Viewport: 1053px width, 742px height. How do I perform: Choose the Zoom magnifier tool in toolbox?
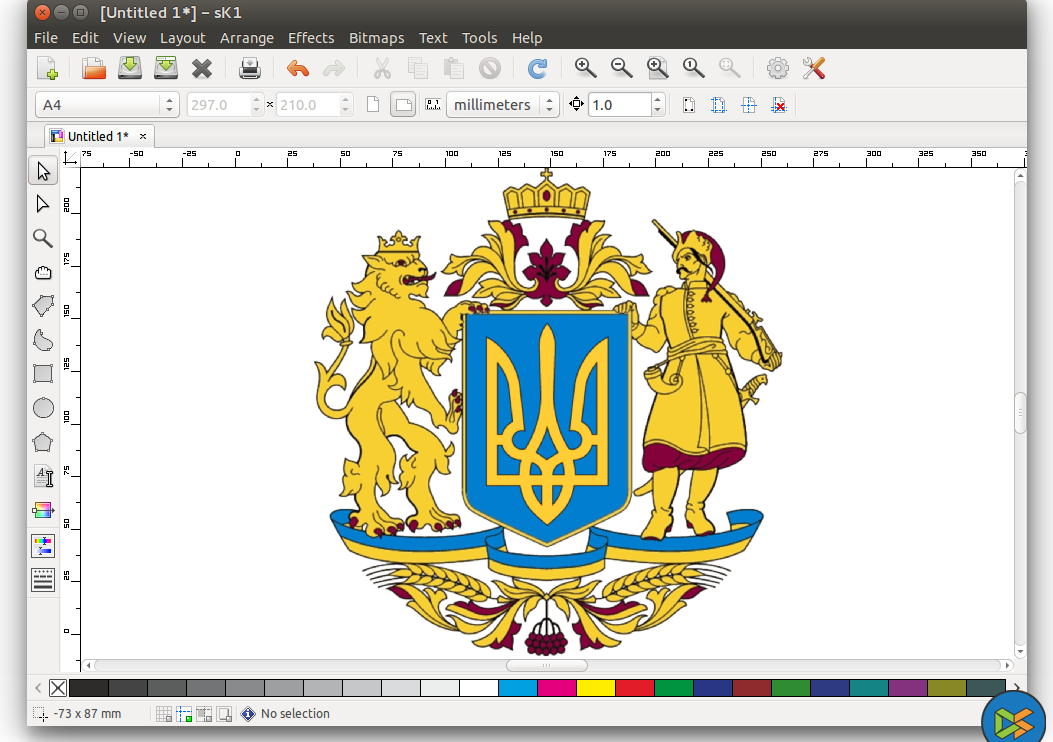pos(43,238)
